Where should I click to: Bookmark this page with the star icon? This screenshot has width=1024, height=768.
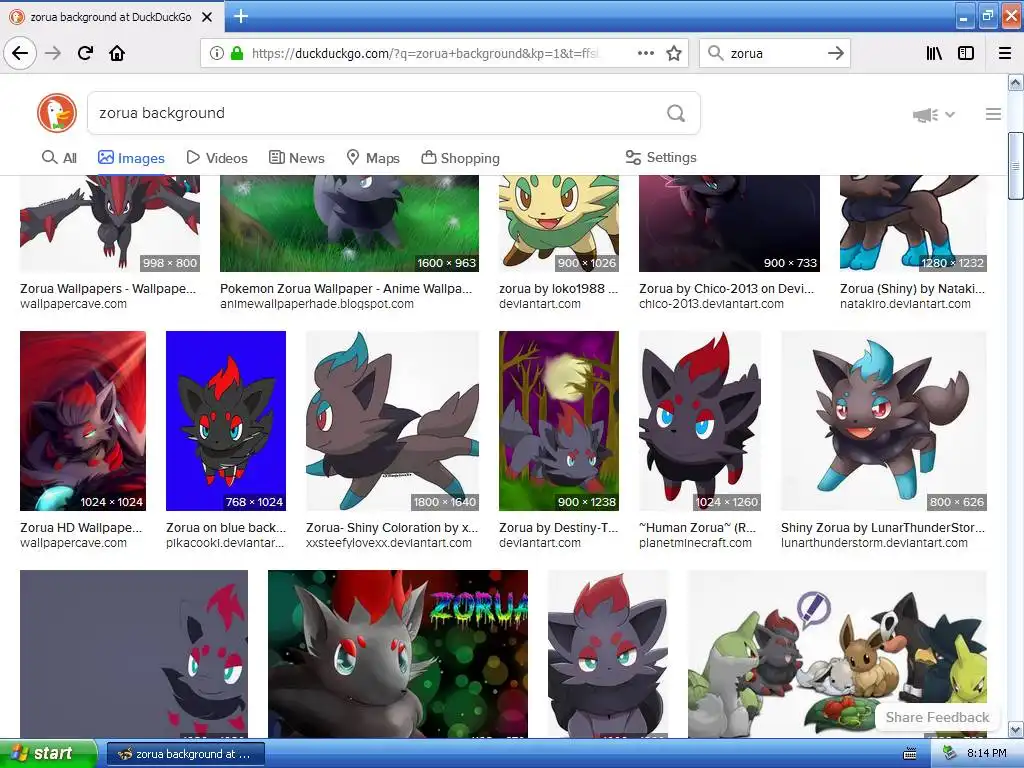674,53
